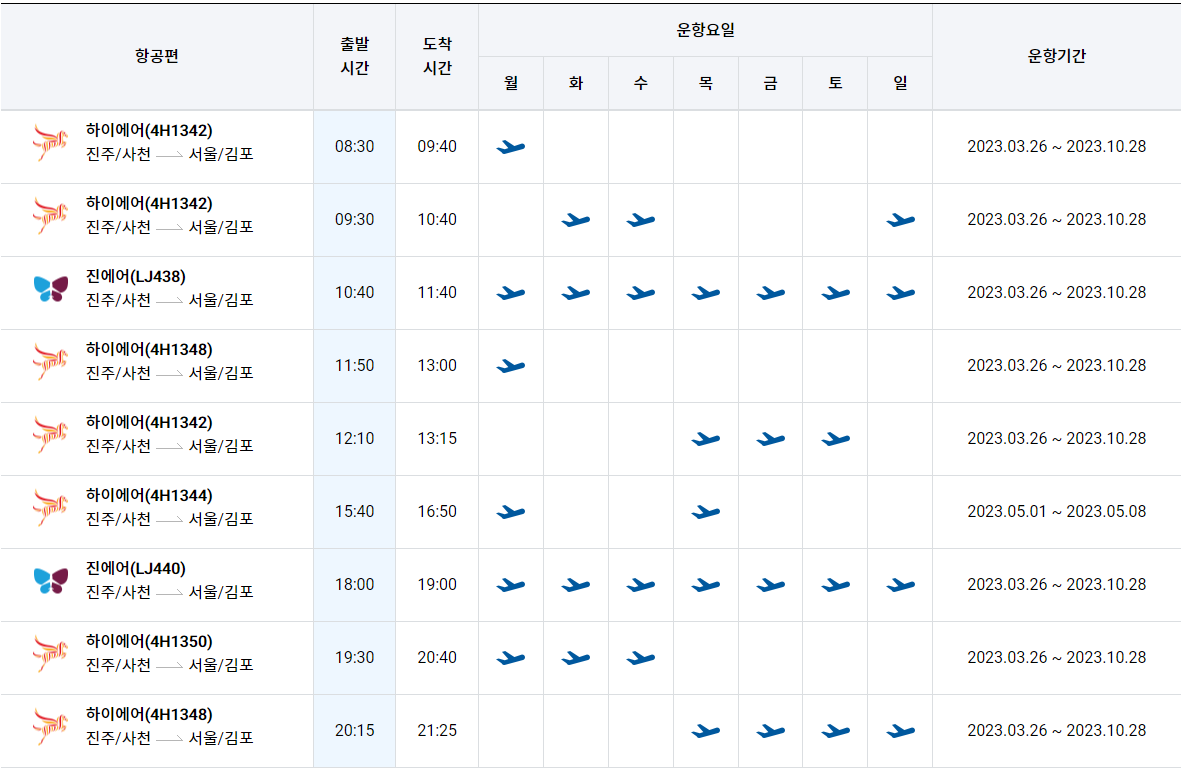Viewport: 1185px width, 771px height.
Task: Click the Sunday airplane icon on the 09:30 flight
Action: (899, 219)
